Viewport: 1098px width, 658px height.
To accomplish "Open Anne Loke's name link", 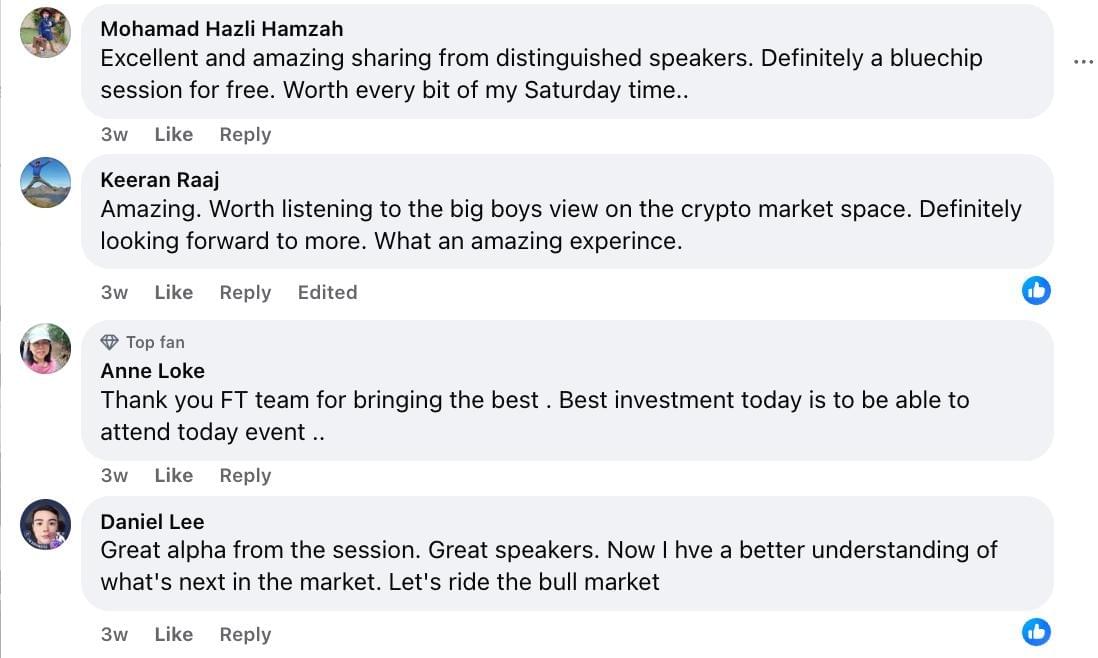I will (153, 371).
